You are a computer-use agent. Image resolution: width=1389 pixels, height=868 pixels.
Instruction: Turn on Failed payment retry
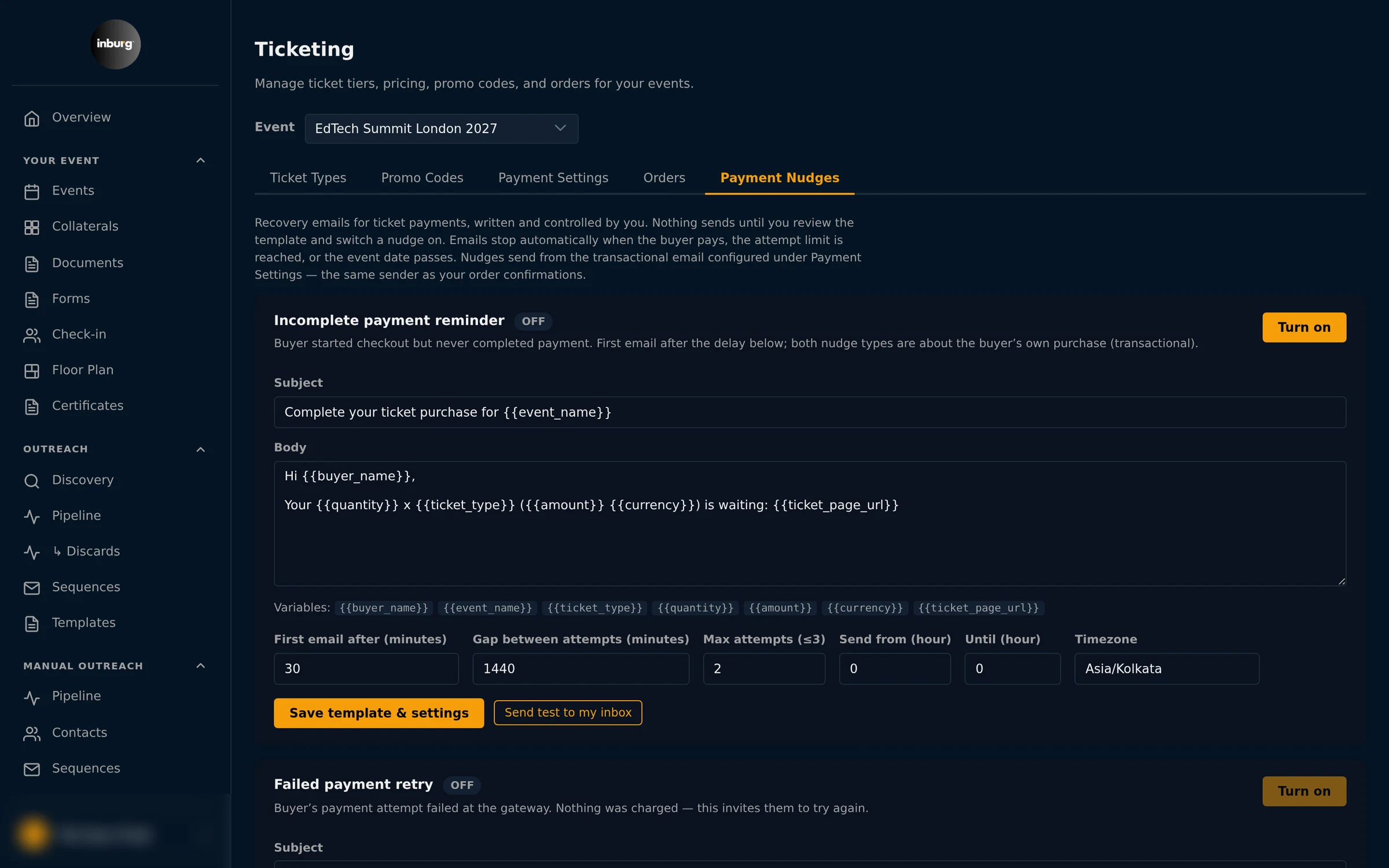pos(1303,790)
